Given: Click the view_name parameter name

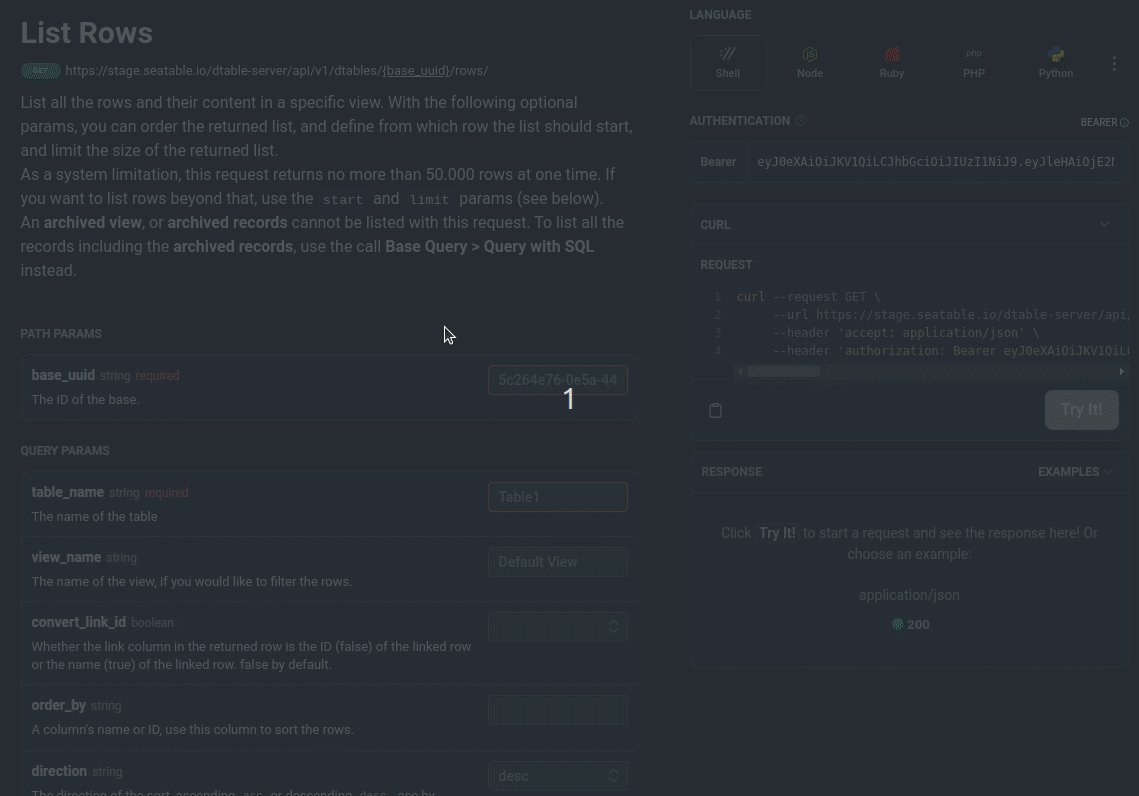Looking at the screenshot, I should coord(66,557).
